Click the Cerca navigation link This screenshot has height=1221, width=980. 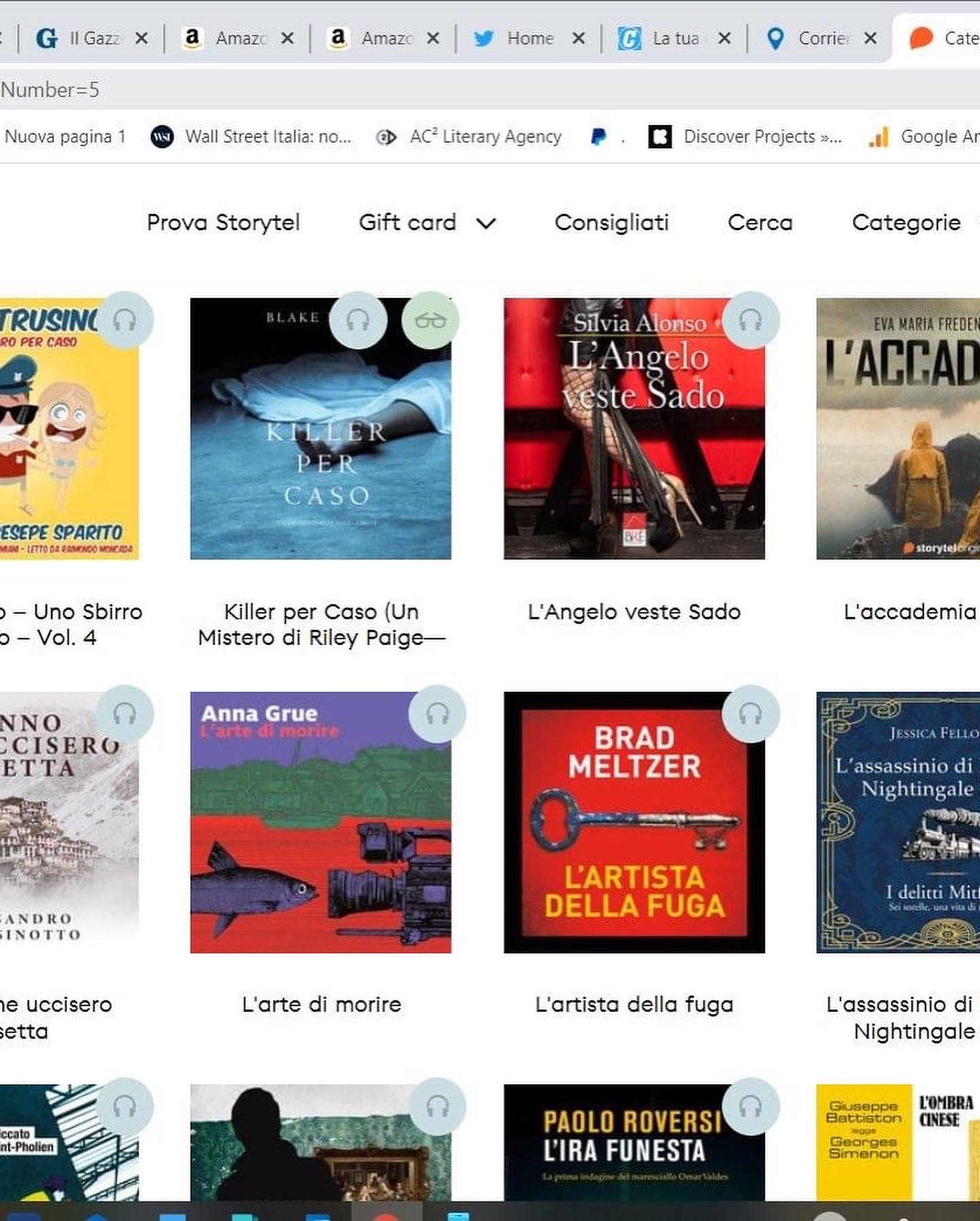coord(760,223)
